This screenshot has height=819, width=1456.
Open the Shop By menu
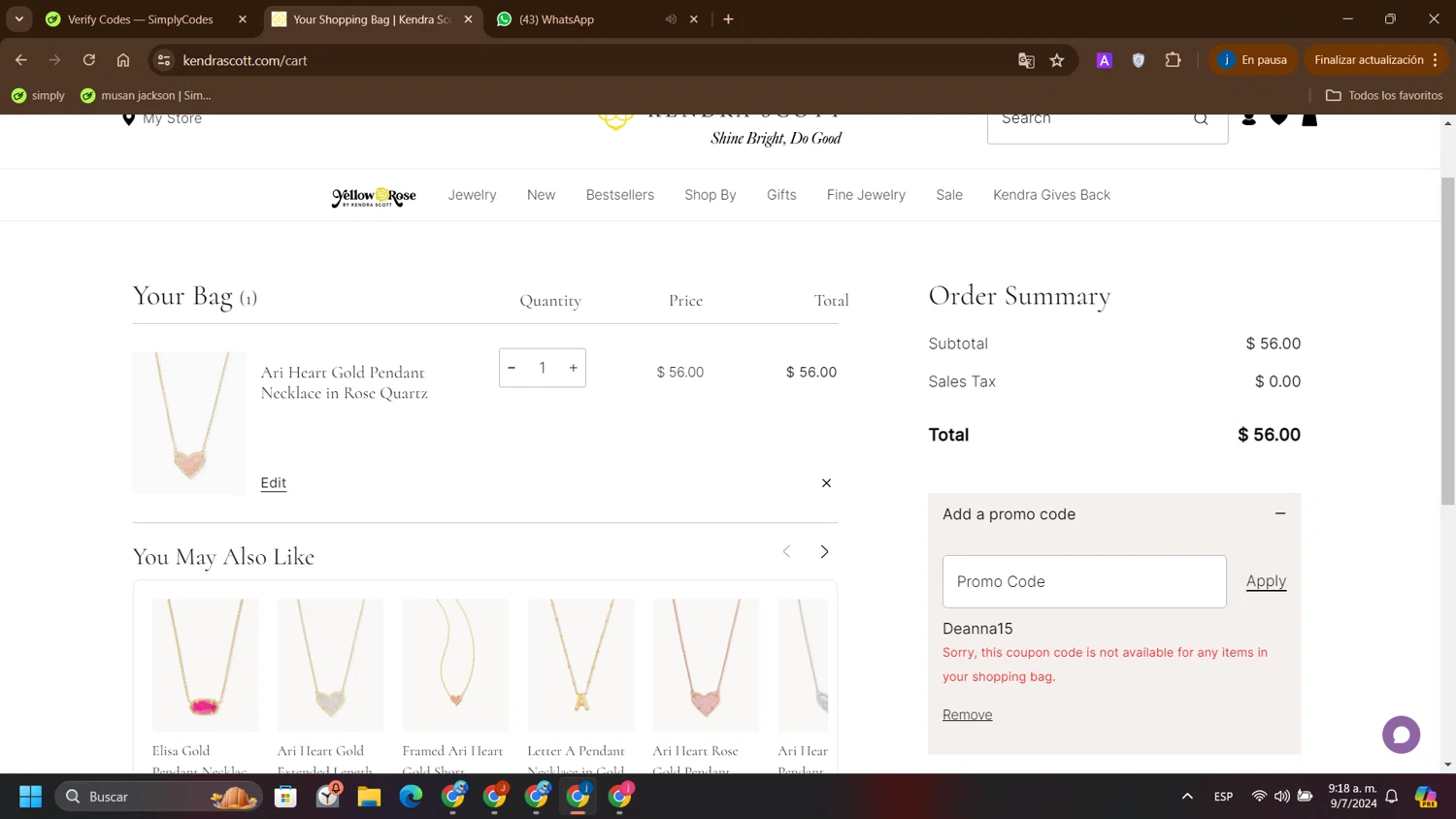pyautogui.click(x=711, y=195)
